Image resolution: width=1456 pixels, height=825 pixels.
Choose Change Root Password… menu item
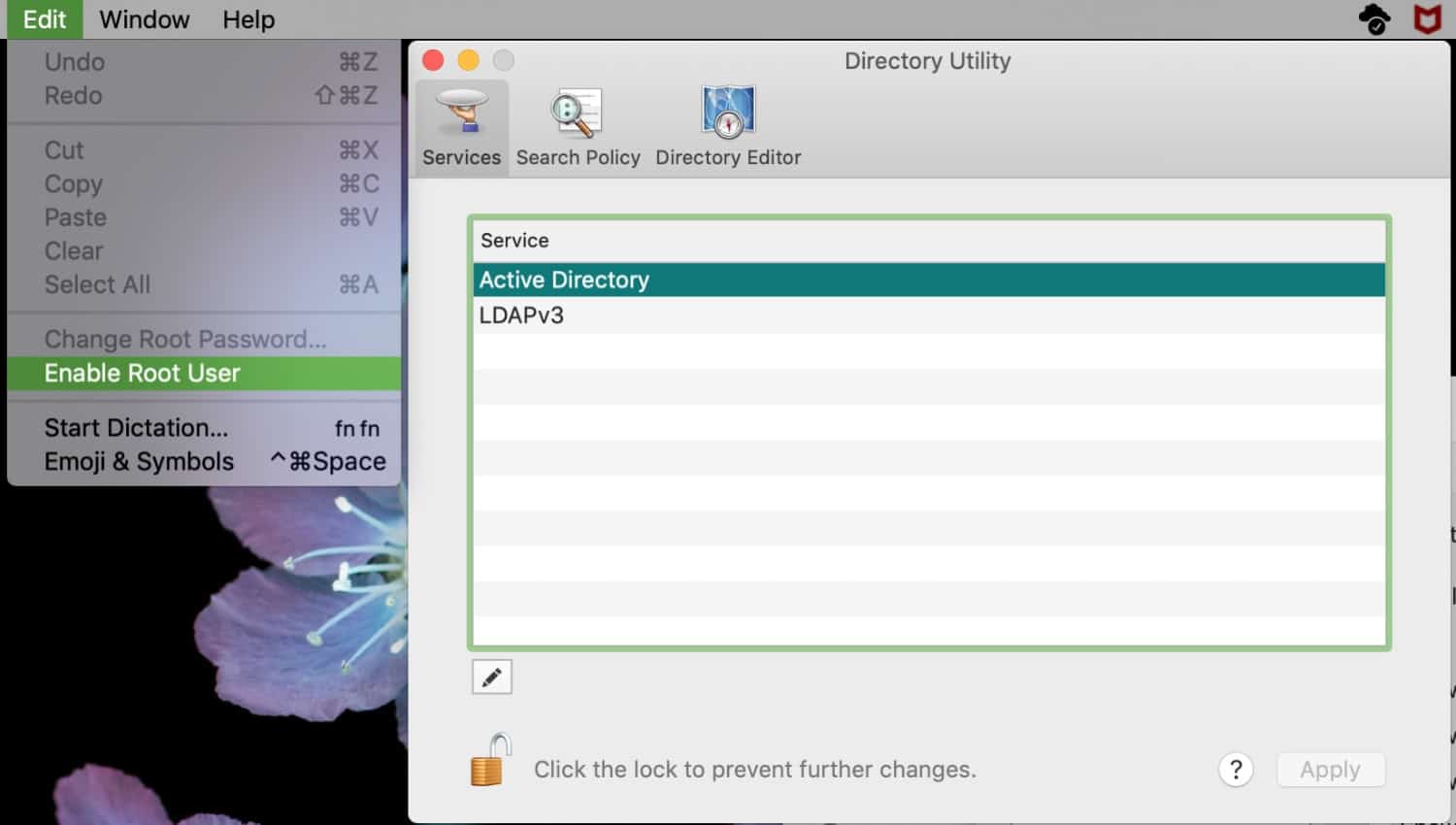point(204,339)
